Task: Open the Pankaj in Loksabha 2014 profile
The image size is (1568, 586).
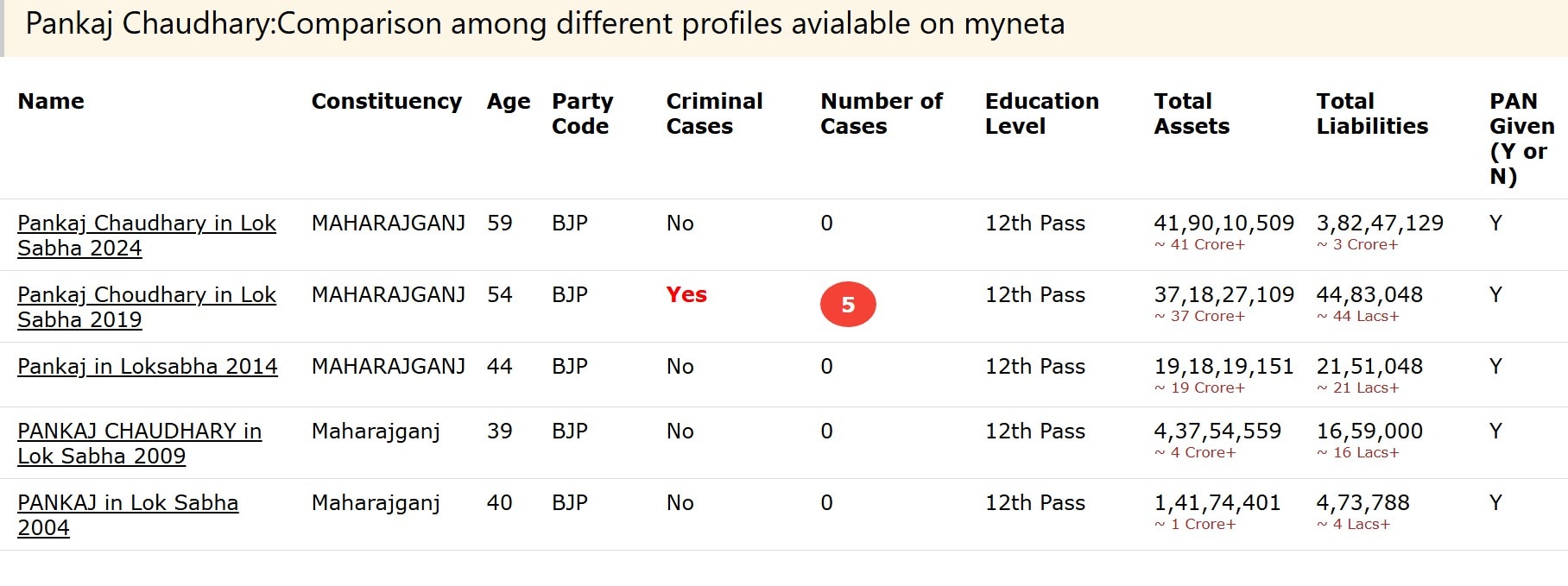Action: coord(147,366)
